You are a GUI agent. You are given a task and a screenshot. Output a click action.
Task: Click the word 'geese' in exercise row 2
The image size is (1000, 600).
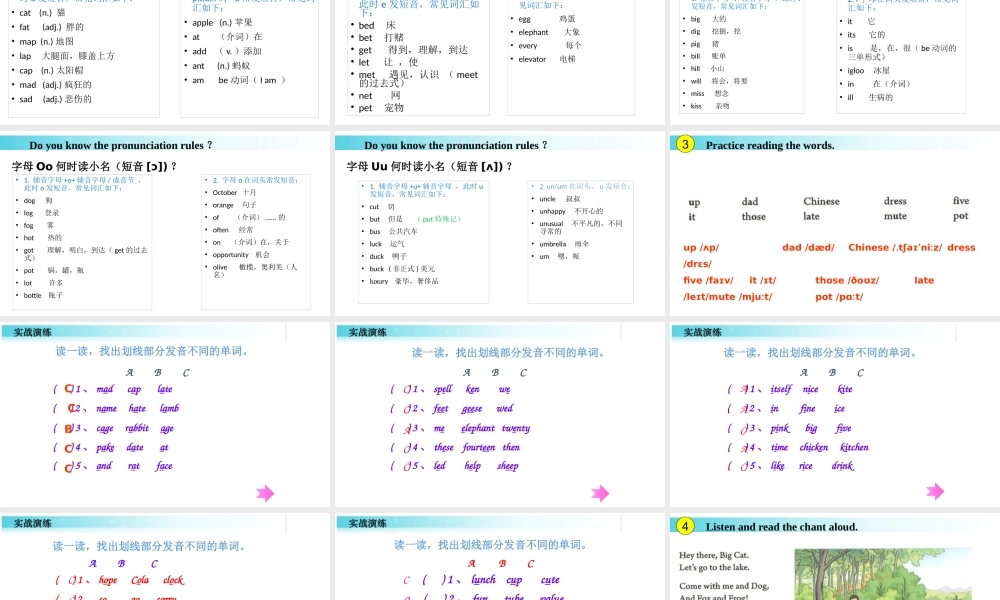coord(472,409)
